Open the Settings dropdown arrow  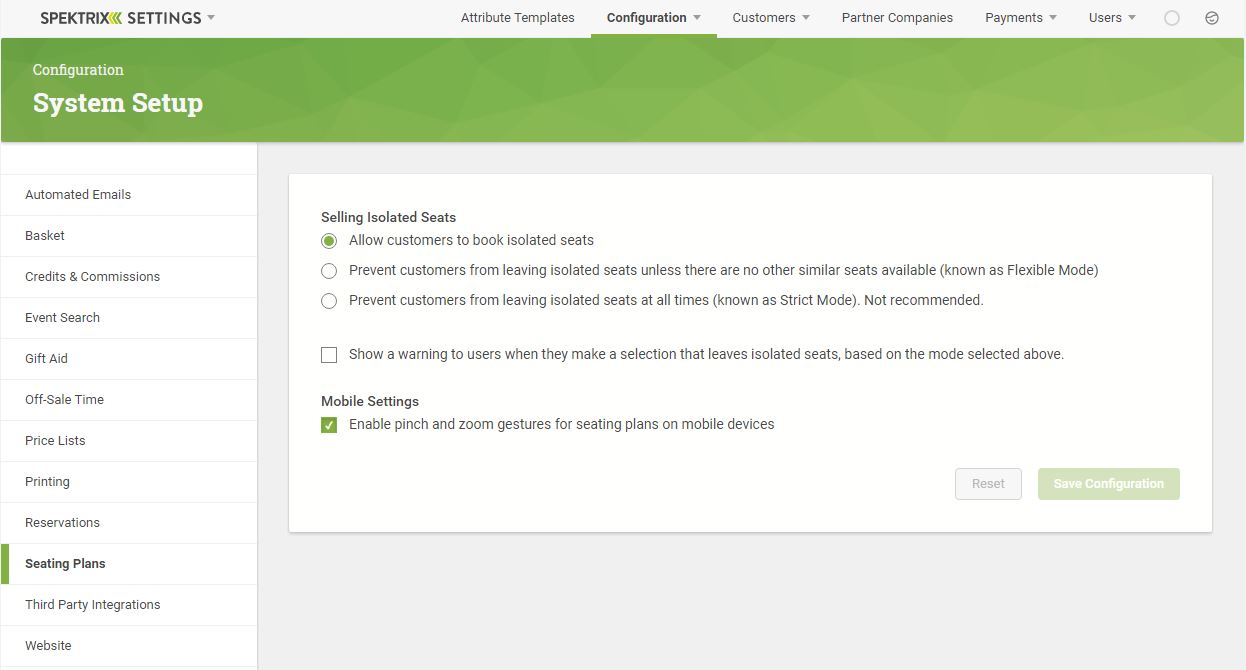point(209,17)
